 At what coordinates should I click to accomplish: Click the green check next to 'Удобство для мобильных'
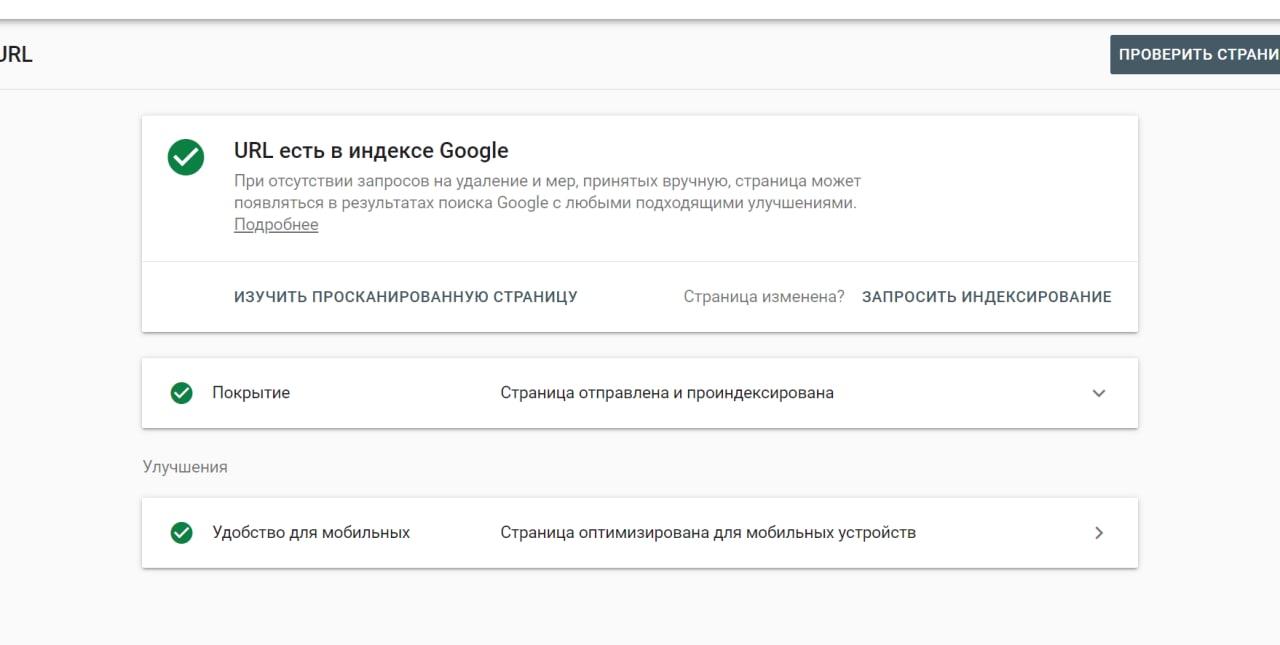(182, 533)
